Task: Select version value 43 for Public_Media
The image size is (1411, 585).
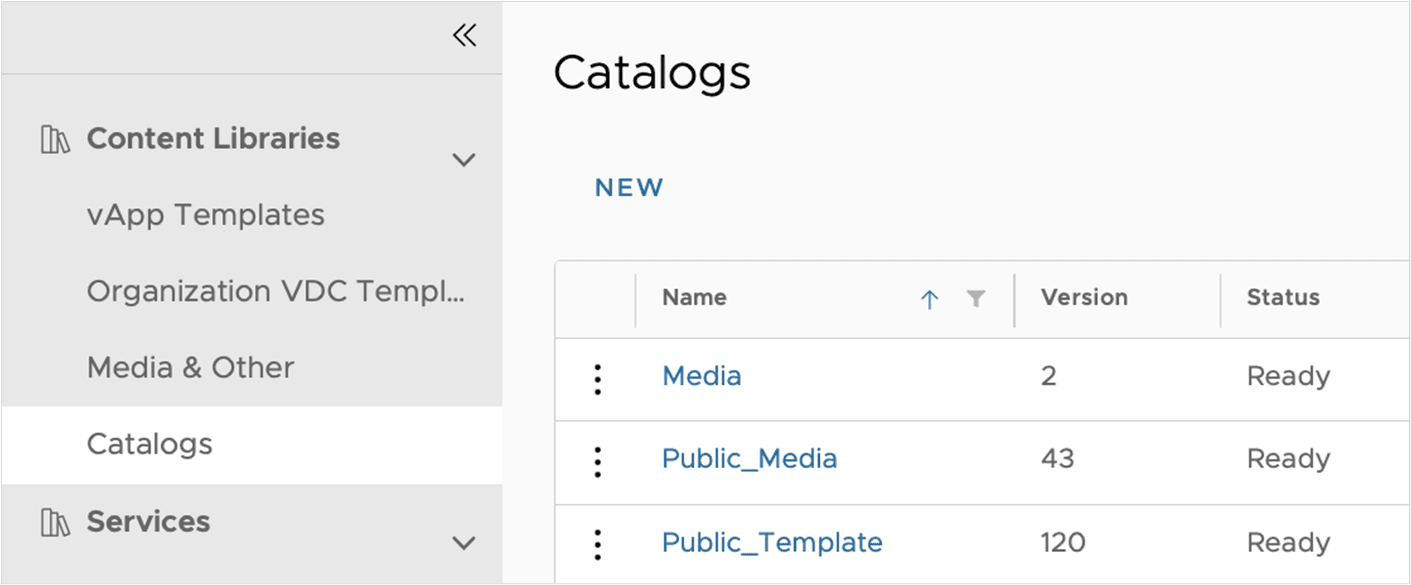Action: coord(1058,459)
